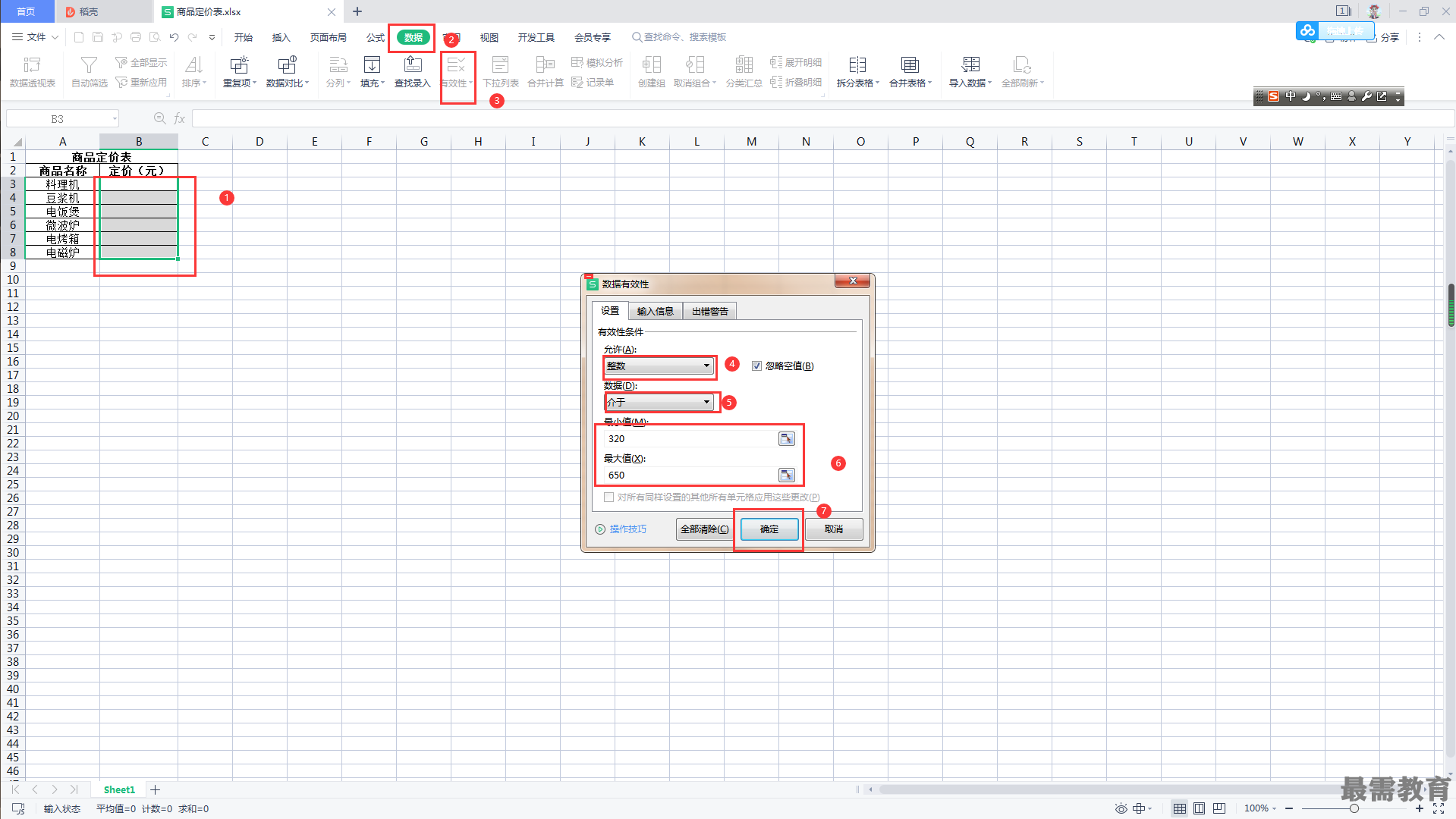Click the AutoFilter (自动筛选) funnel icon
The image size is (1456, 819).
89,65
